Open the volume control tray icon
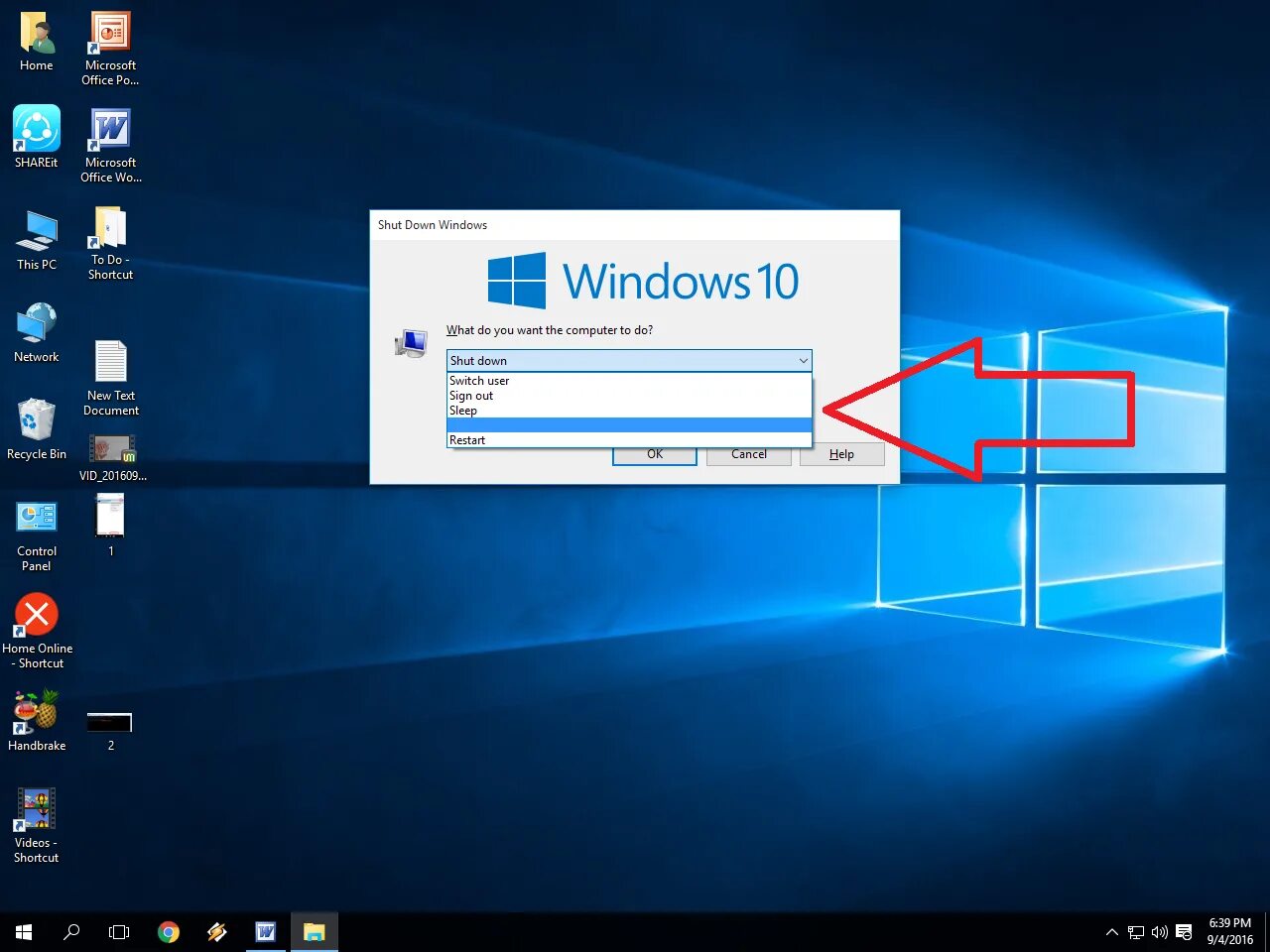Screen dimensions: 1270x952 (x=1160, y=932)
